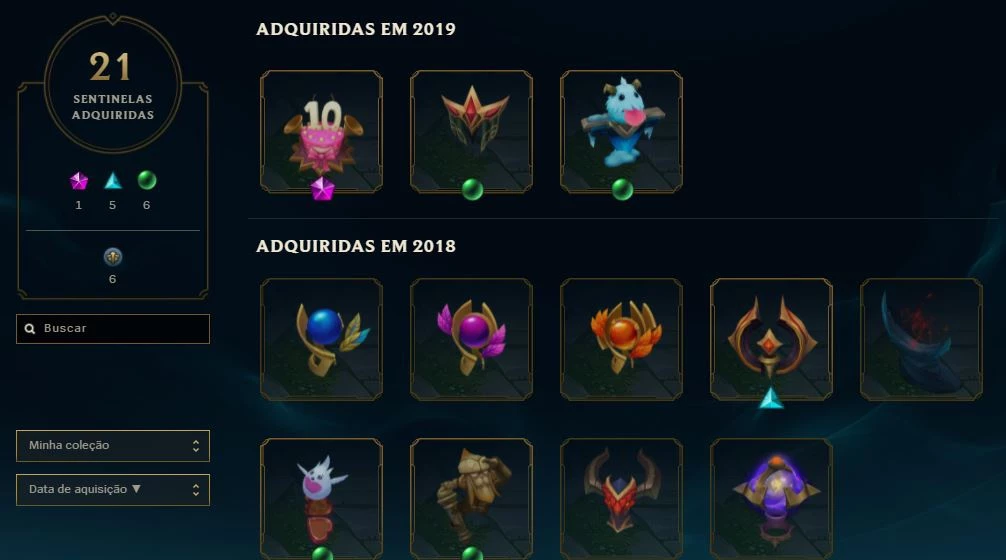Image resolution: width=1006 pixels, height=560 pixels.
Task: Choose the blue poro scarecrow ward
Action: (x=622, y=132)
